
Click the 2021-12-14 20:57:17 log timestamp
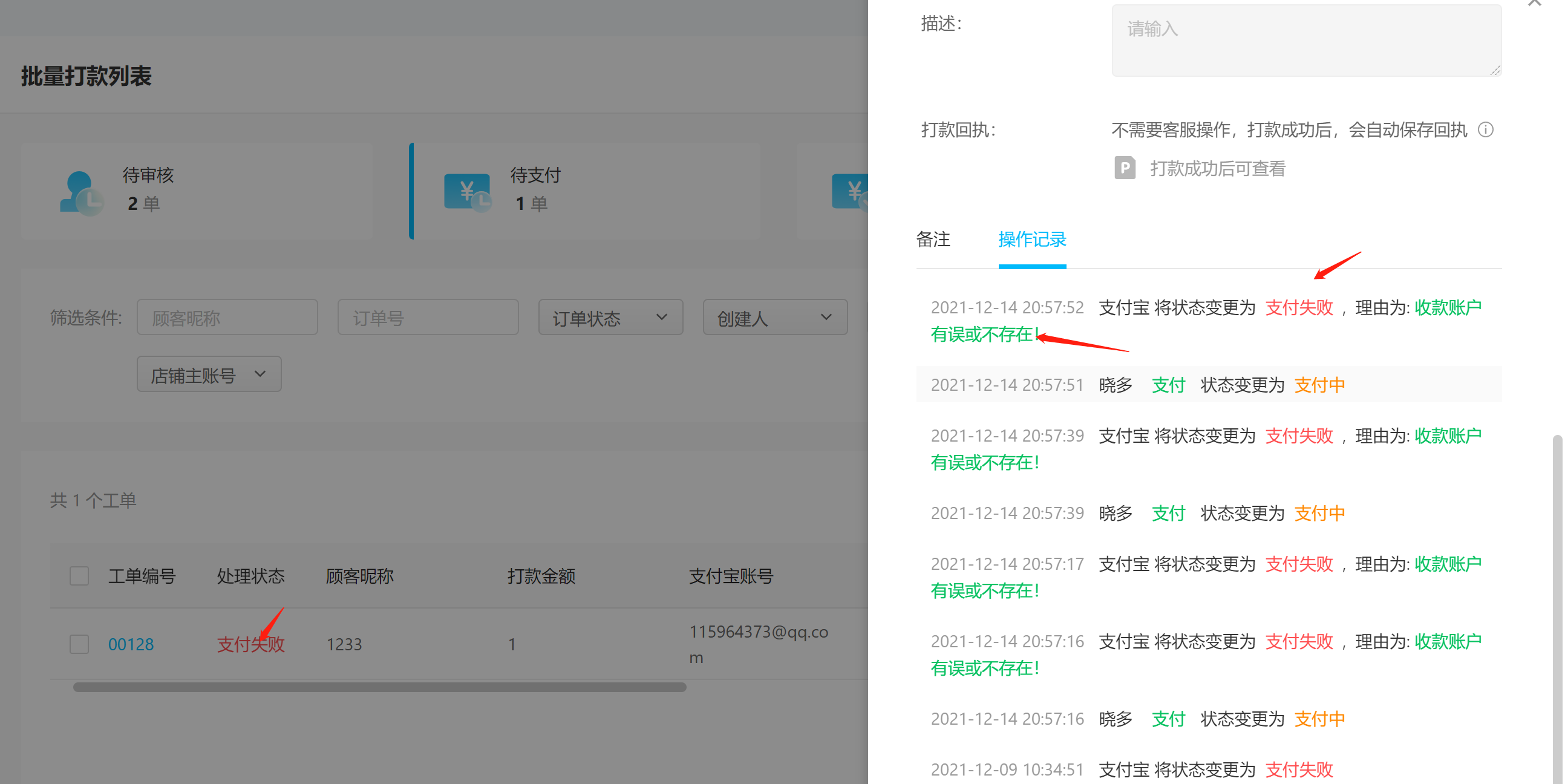tap(1007, 564)
